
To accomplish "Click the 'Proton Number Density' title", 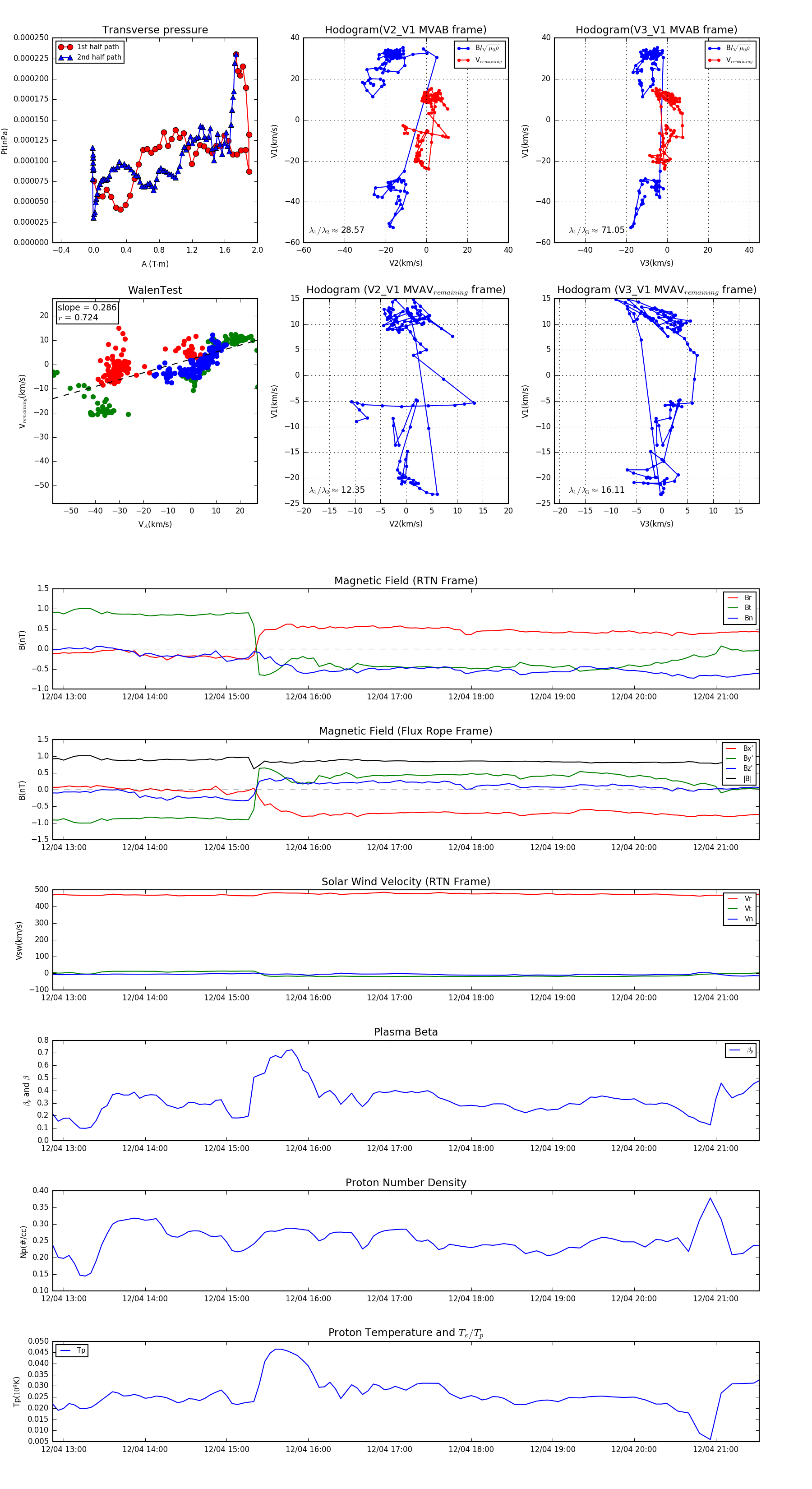I will 406,1183.
